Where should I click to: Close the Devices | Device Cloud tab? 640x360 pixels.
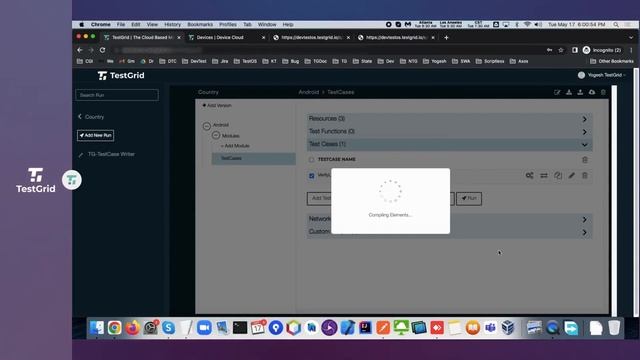click(263, 38)
